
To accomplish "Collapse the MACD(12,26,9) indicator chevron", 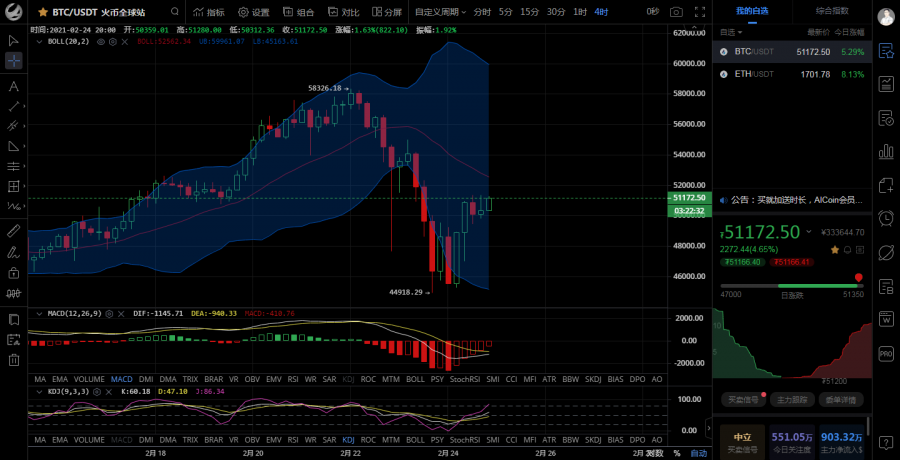I will click(38, 314).
